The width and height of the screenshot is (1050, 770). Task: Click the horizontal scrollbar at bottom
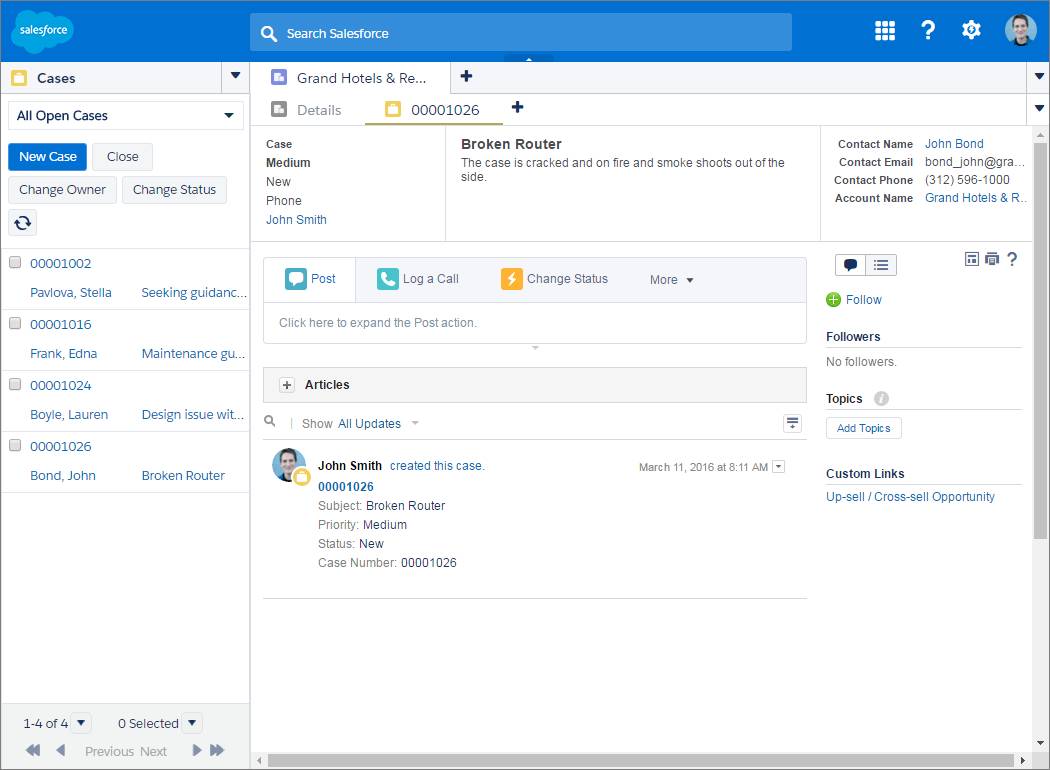(x=640, y=761)
